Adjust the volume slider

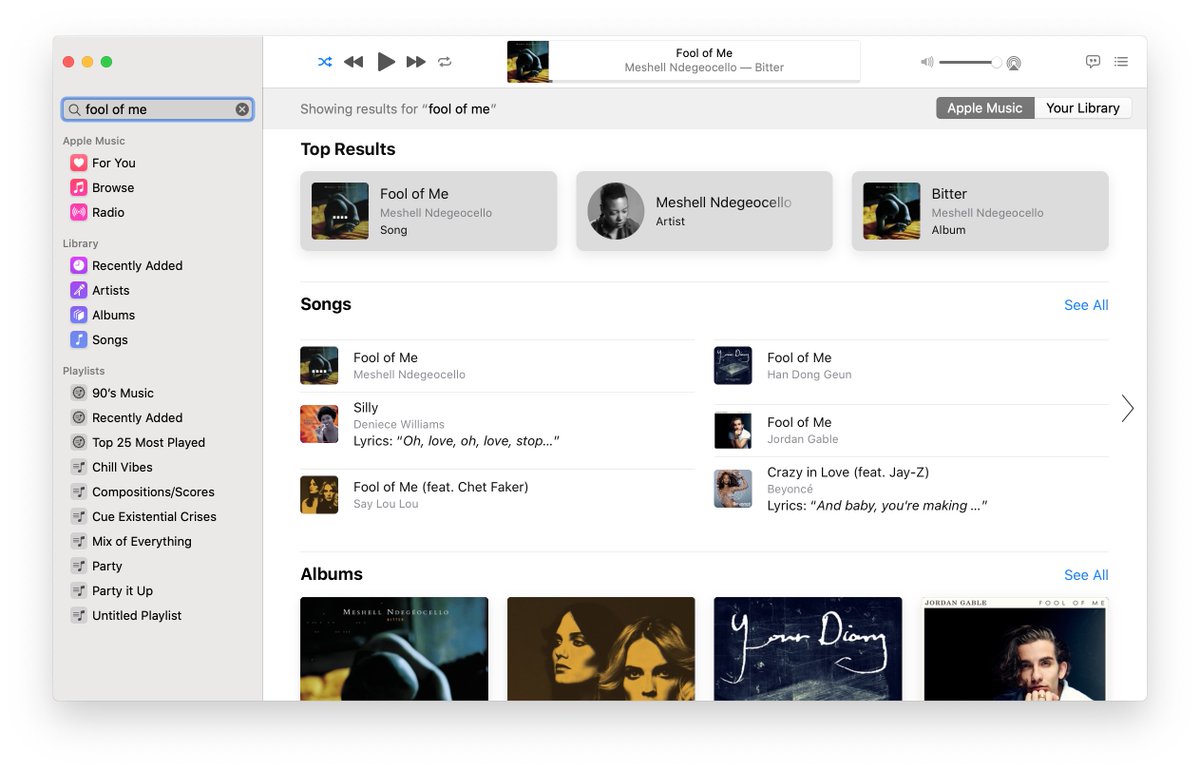(x=969, y=63)
